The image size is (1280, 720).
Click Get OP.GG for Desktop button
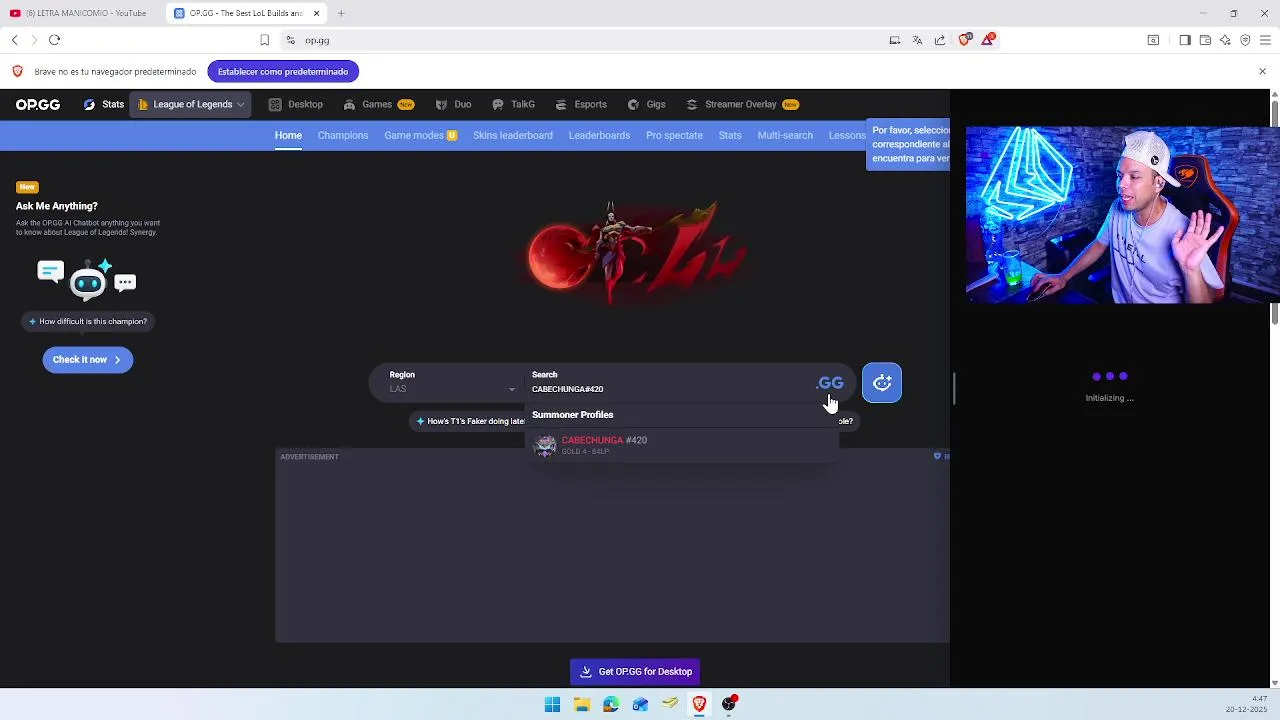click(x=636, y=672)
